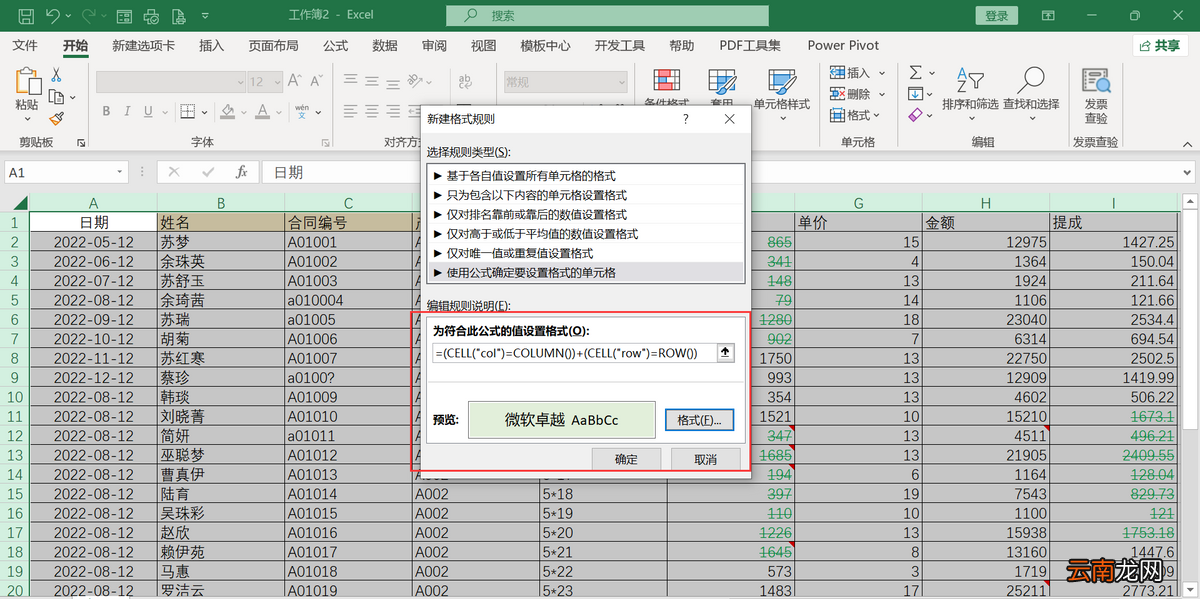Collapse the ribbon with the caret
1200x599 pixels.
(1187, 143)
